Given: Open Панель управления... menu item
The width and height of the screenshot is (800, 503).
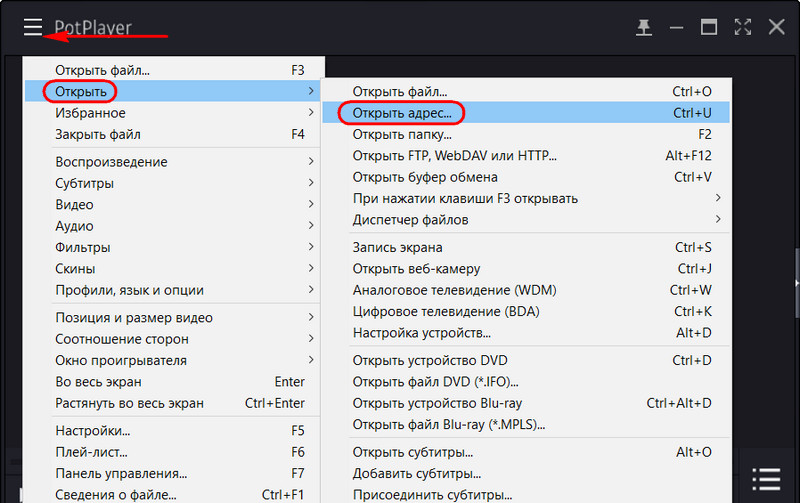Looking at the screenshot, I should pyautogui.click(x=173, y=474).
